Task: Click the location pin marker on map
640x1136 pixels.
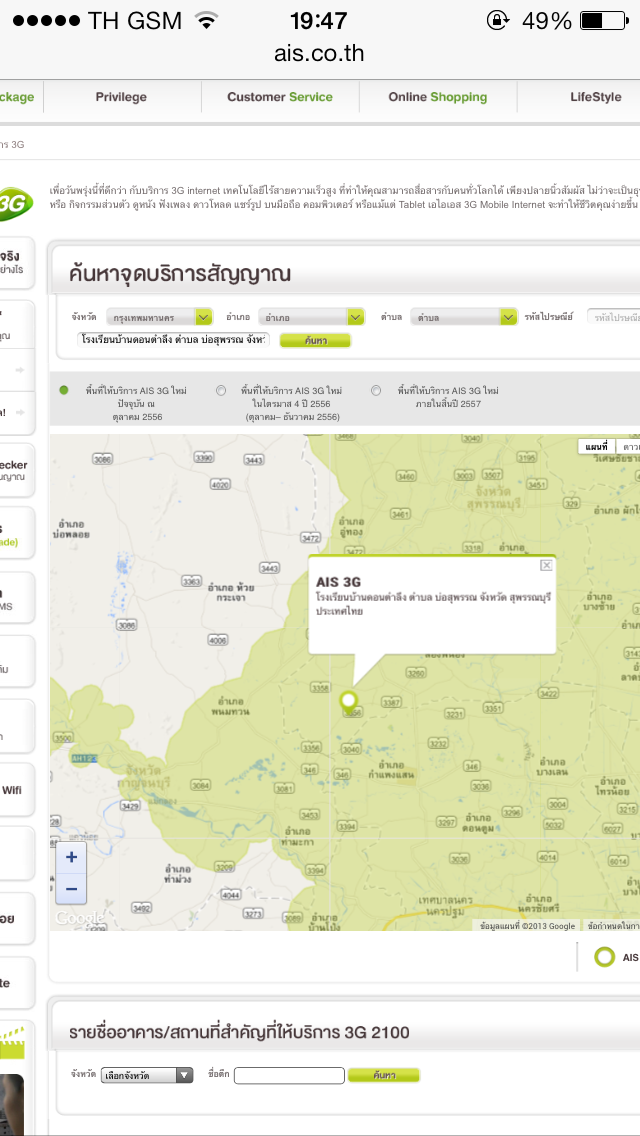Action: point(349,701)
